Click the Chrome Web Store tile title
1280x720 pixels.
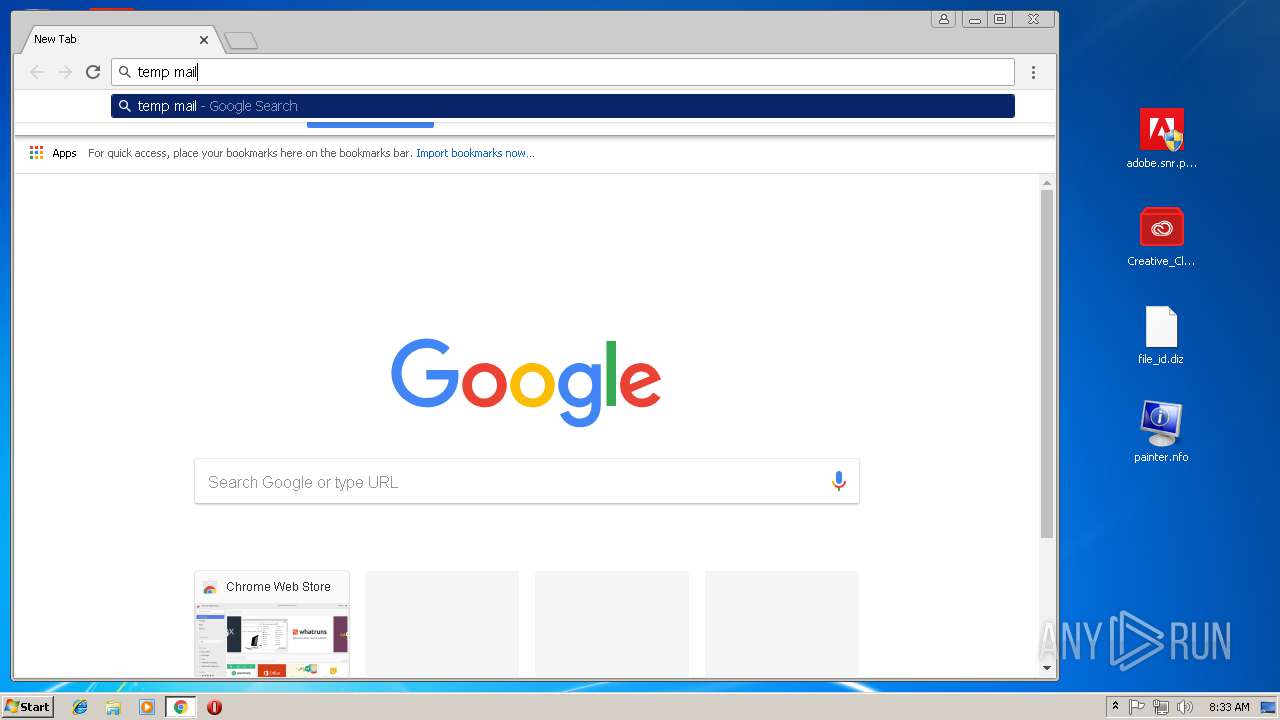point(278,587)
